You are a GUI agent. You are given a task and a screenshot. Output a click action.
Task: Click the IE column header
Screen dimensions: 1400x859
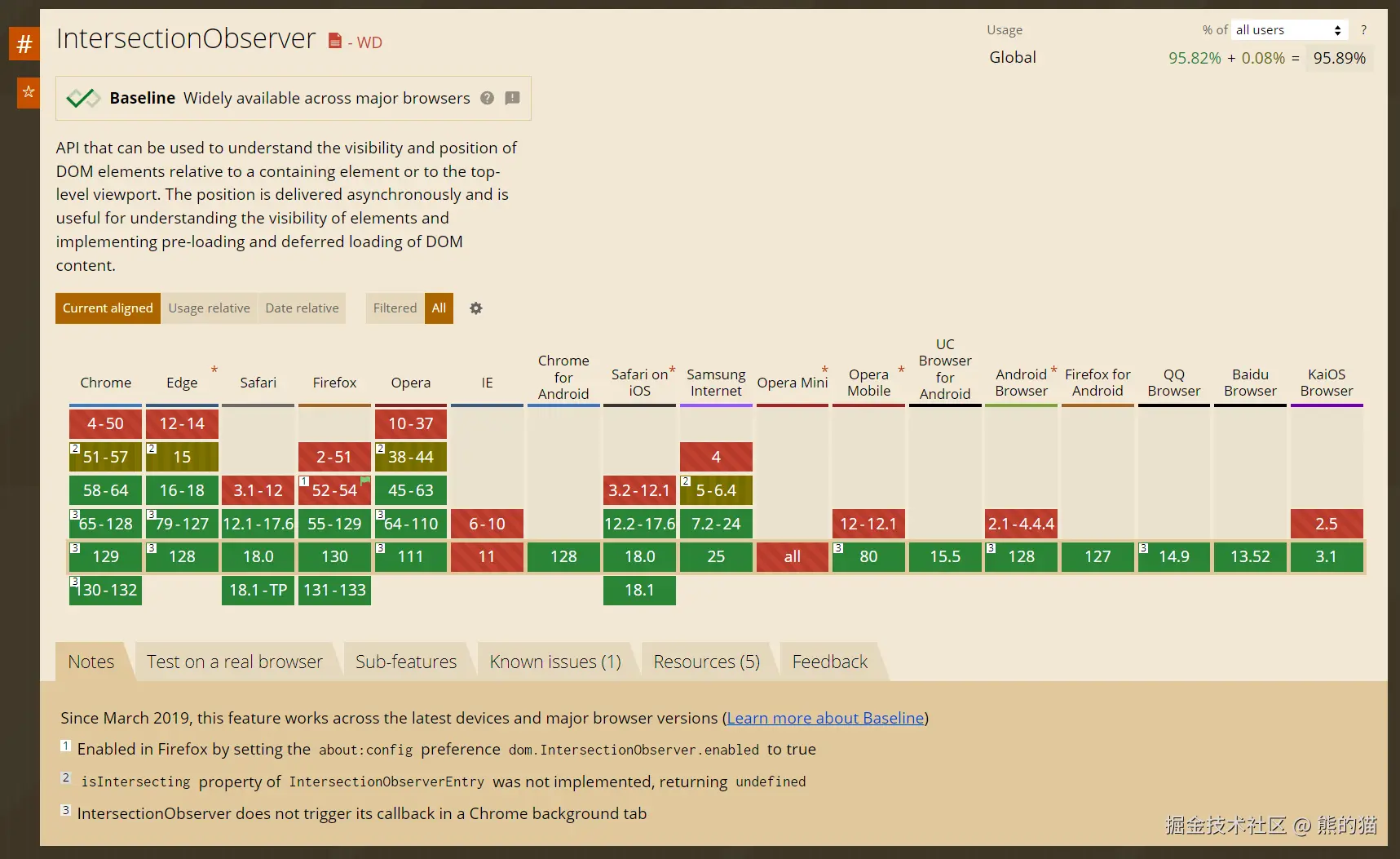[487, 383]
